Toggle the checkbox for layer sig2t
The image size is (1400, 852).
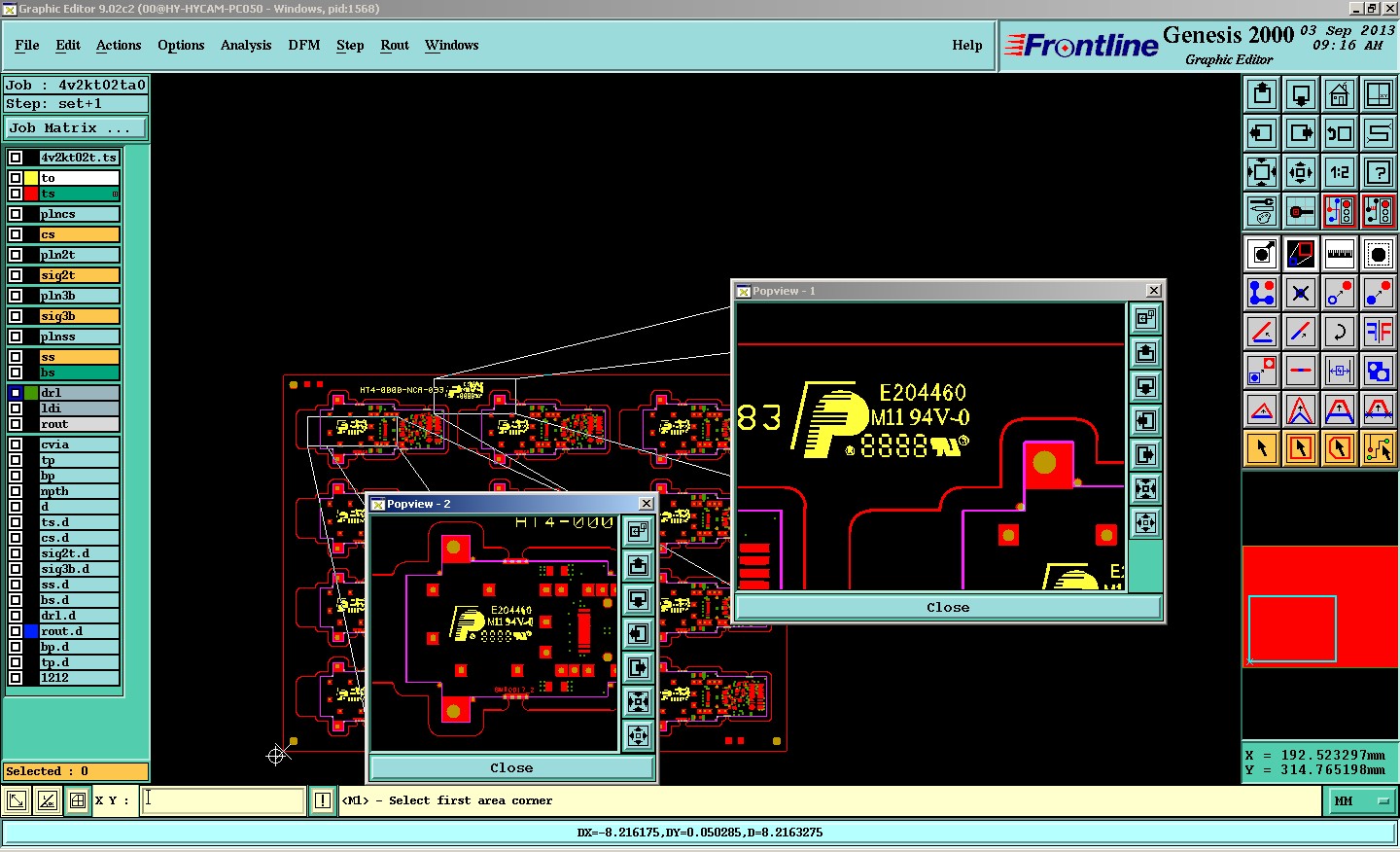pyautogui.click(x=16, y=275)
